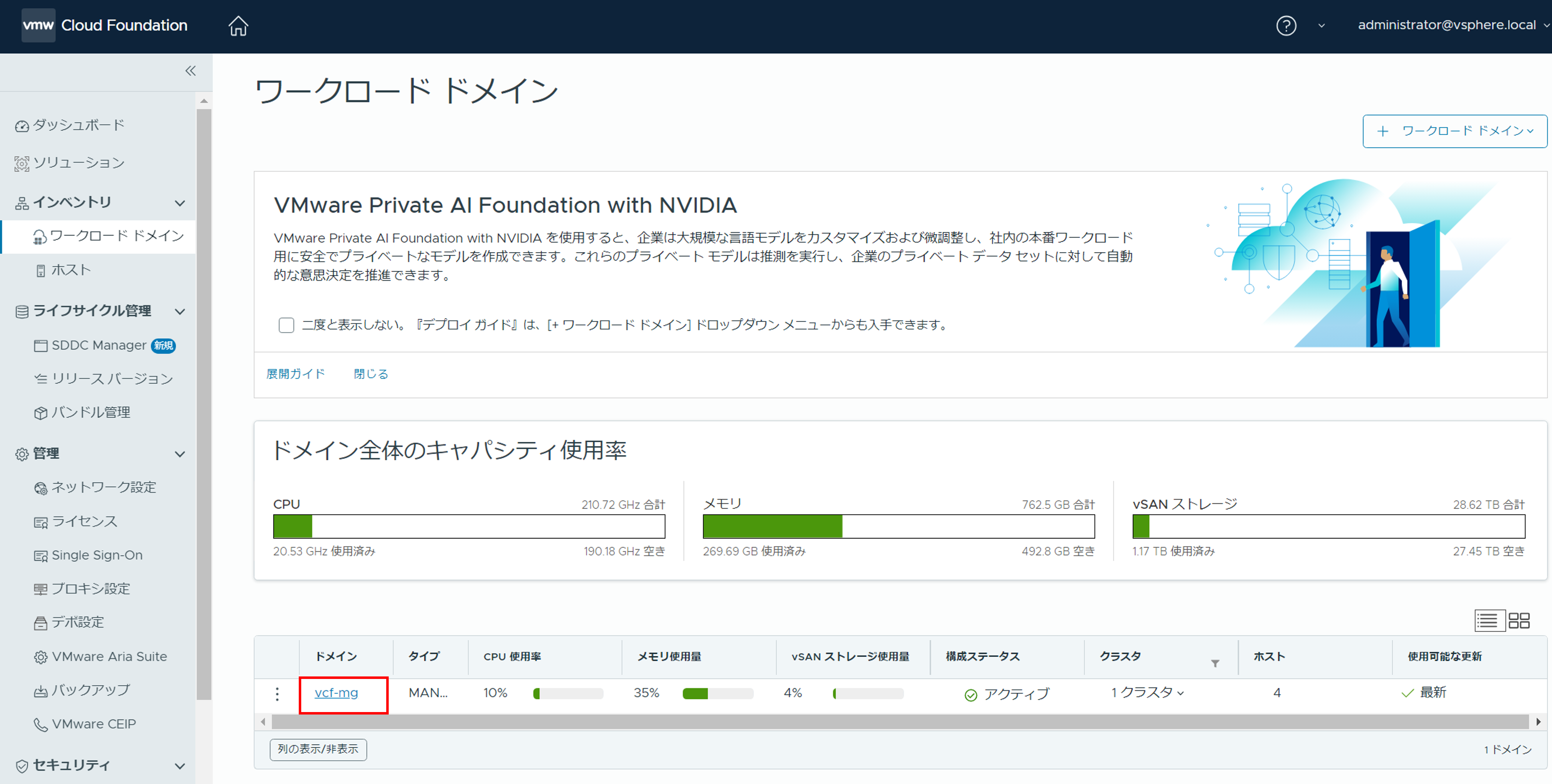
Task: Sort by 構成ステータス column header
Action: 983,656
